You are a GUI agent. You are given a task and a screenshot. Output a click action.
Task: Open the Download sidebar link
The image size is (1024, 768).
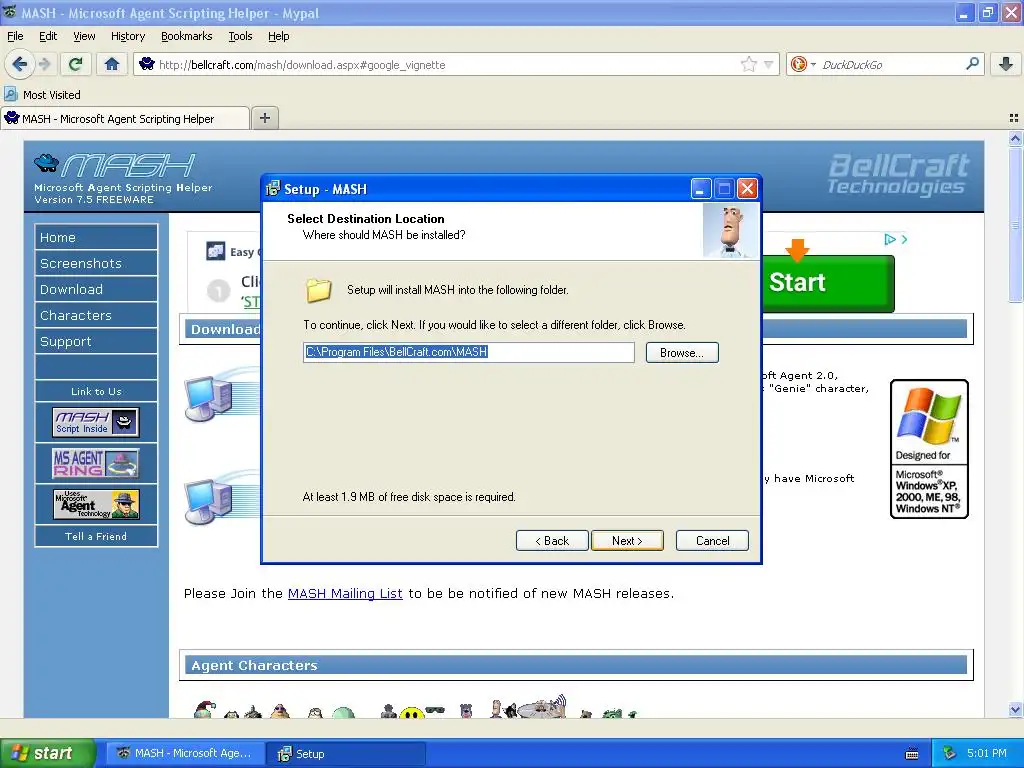point(96,289)
